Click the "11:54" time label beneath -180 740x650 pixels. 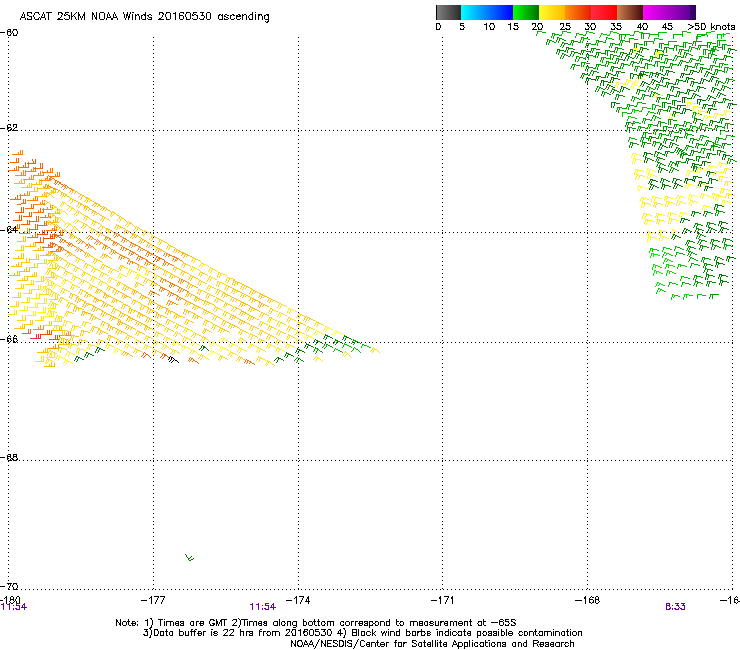pyautogui.click(x=14, y=607)
